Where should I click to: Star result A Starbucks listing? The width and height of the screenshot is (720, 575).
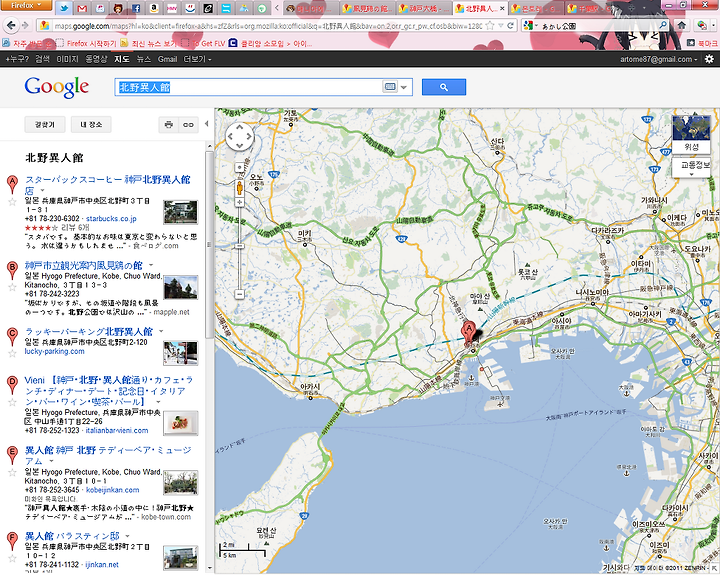pyautogui.click(x=12, y=202)
